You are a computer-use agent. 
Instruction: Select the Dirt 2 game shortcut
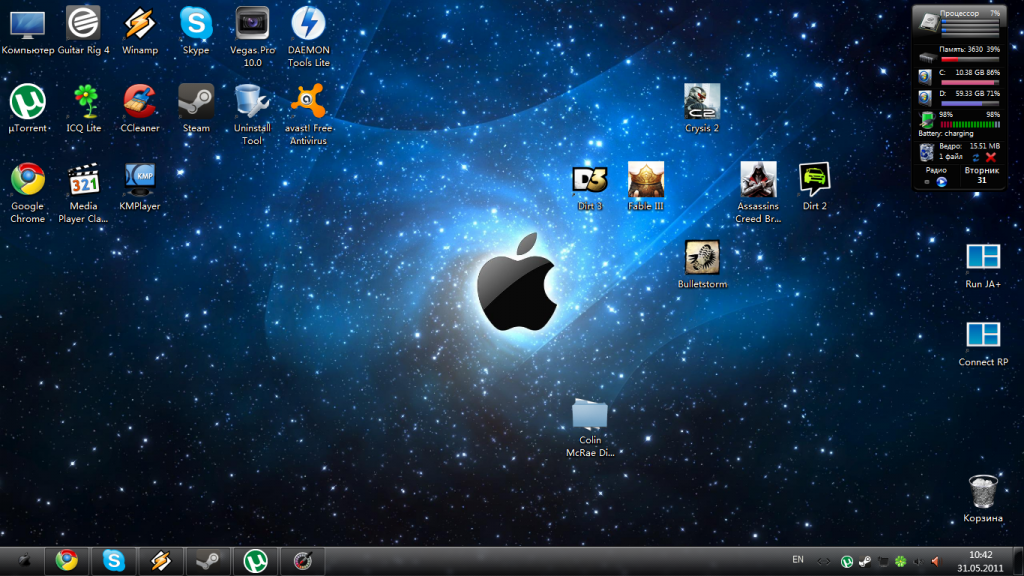[x=814, y=187]
